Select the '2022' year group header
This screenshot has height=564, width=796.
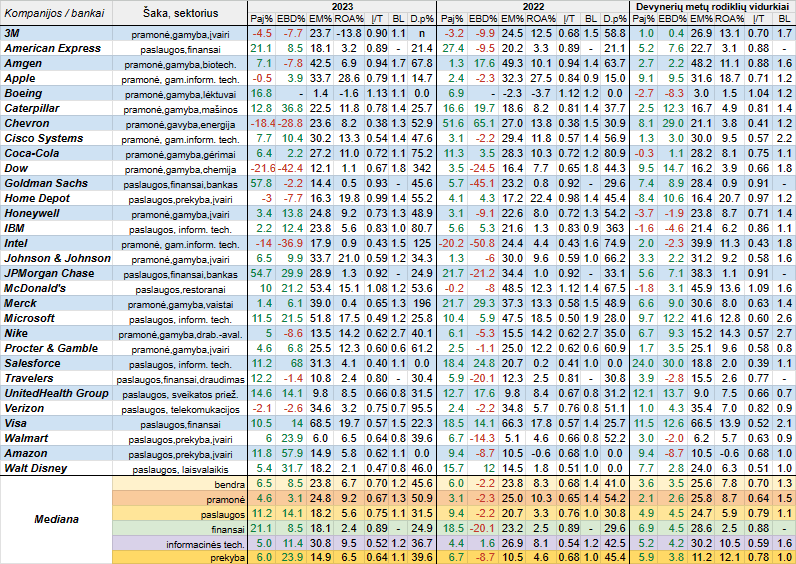(x=533, y=7)
